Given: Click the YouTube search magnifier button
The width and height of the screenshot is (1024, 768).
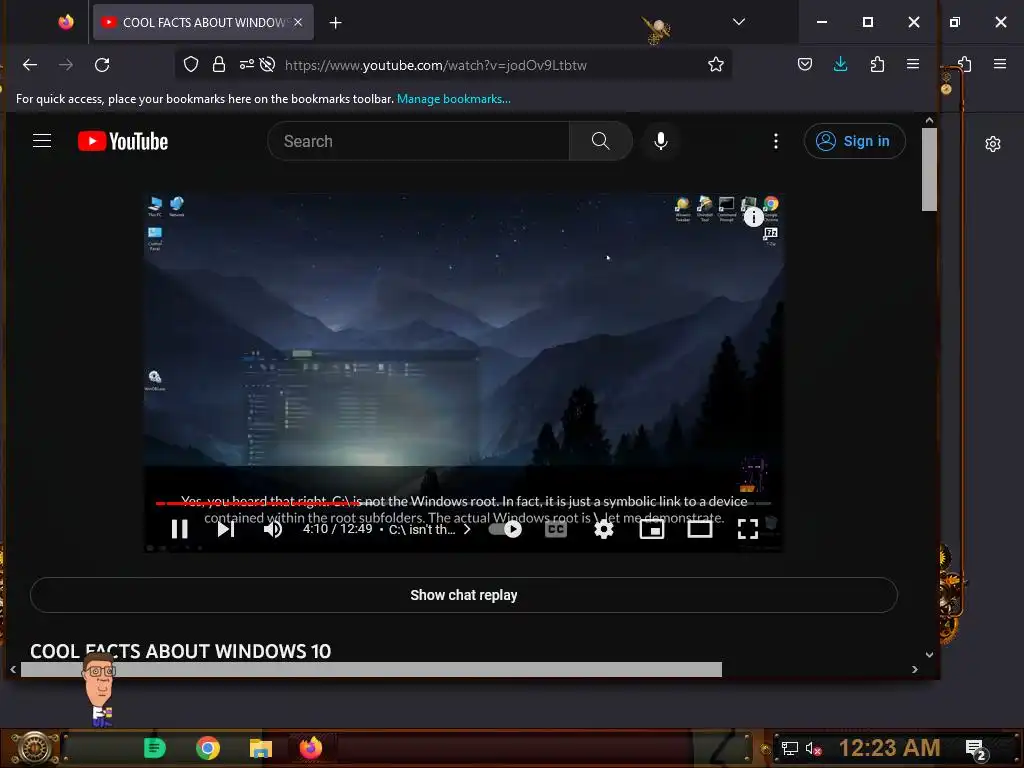Looking at the screenshot, I should click(x=600, y=141).
